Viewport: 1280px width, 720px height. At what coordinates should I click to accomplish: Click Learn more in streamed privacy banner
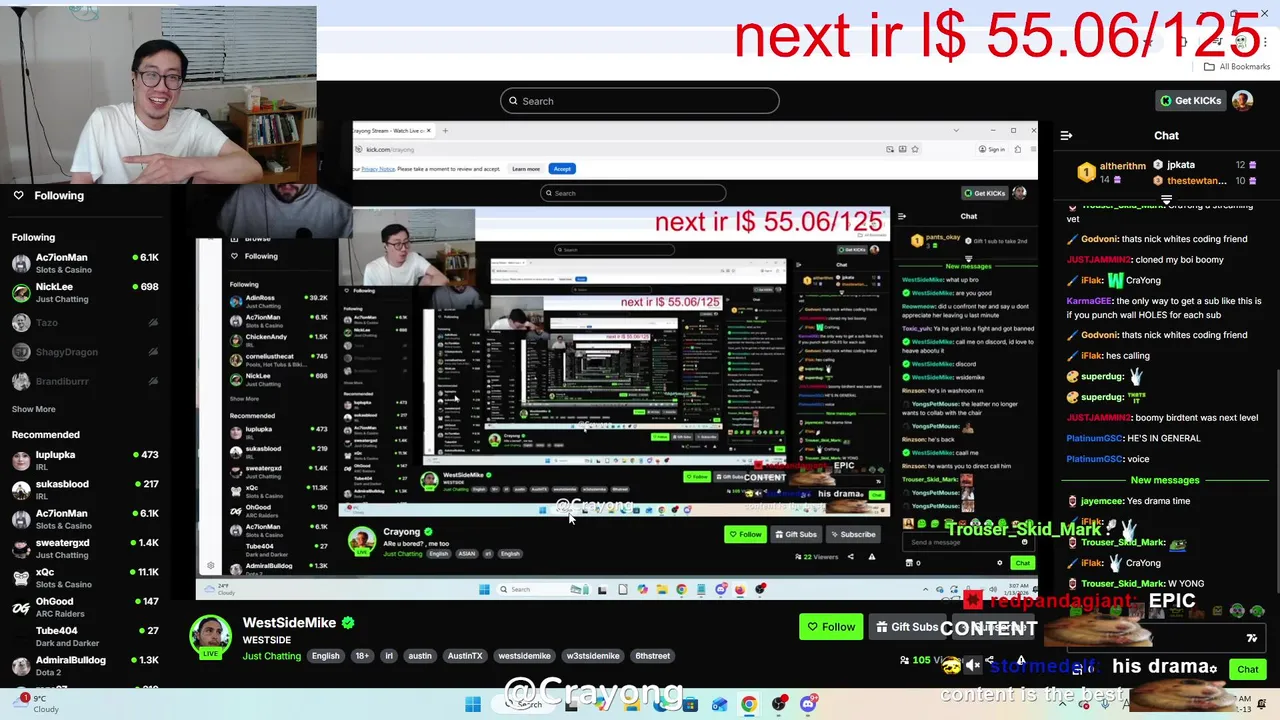click(526, 169)
